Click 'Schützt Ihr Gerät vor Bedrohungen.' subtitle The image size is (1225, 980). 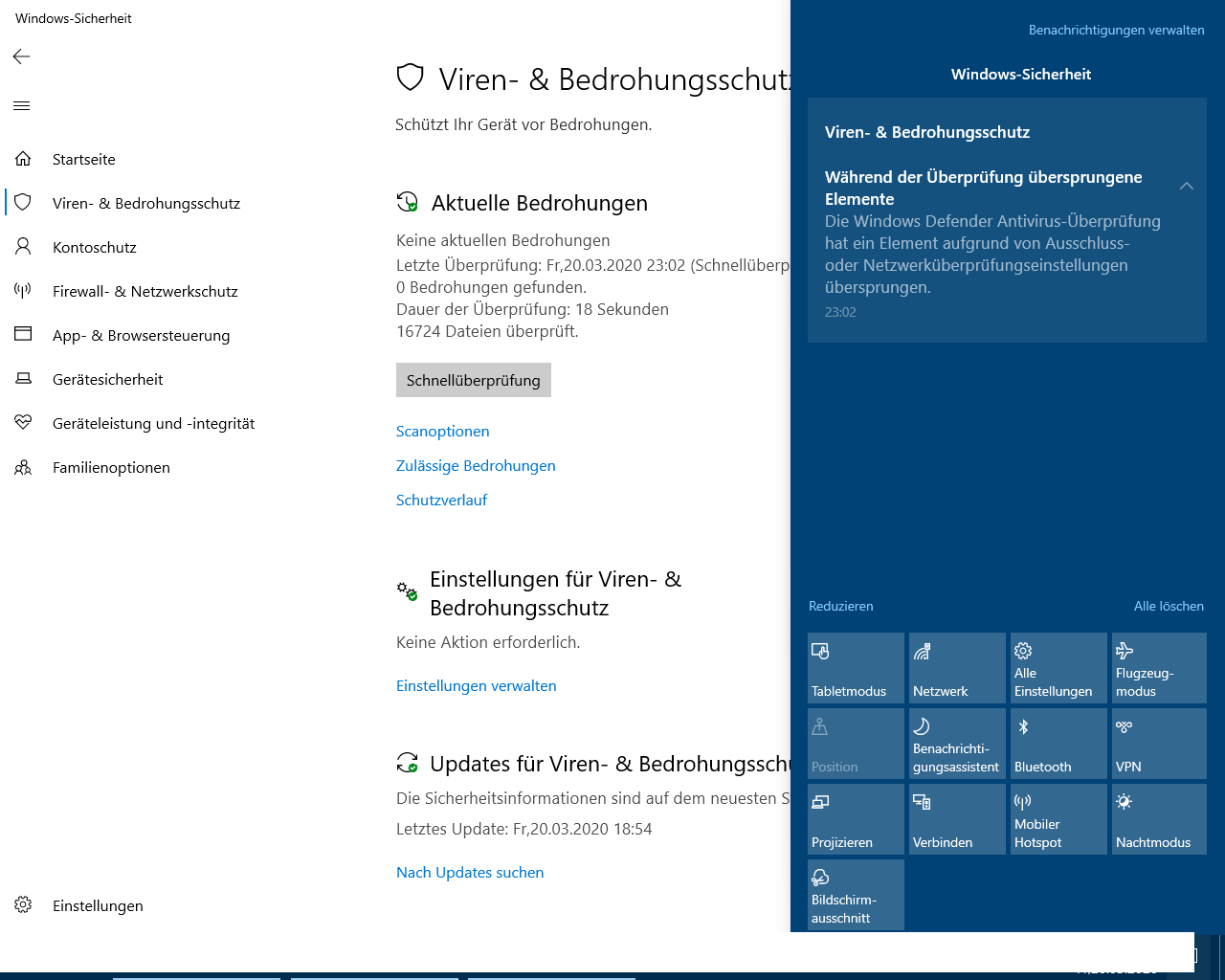pyautogui.click(x=523, y=124)
